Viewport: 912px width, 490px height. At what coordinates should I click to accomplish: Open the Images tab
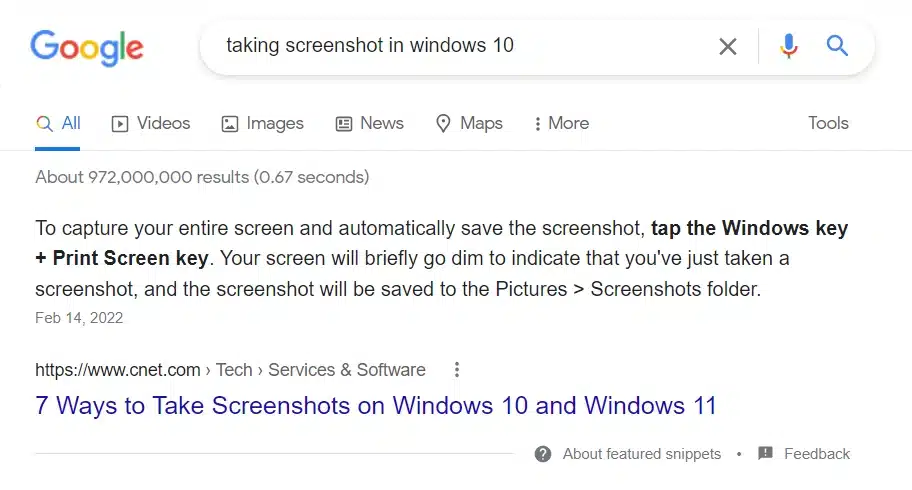click(262, 123)
